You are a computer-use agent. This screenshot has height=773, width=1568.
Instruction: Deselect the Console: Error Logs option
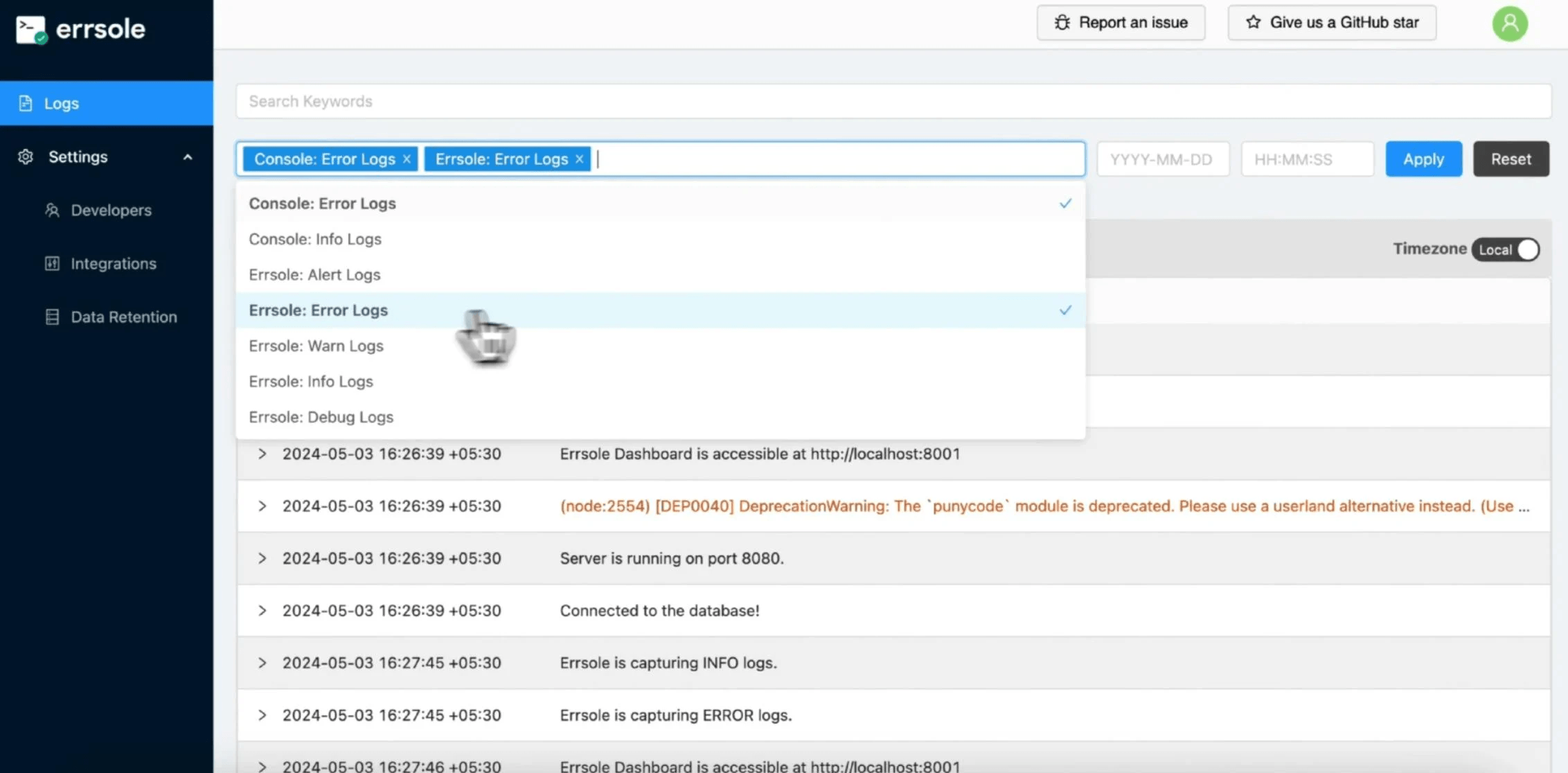pyautogui.click(x=322, y=204)
